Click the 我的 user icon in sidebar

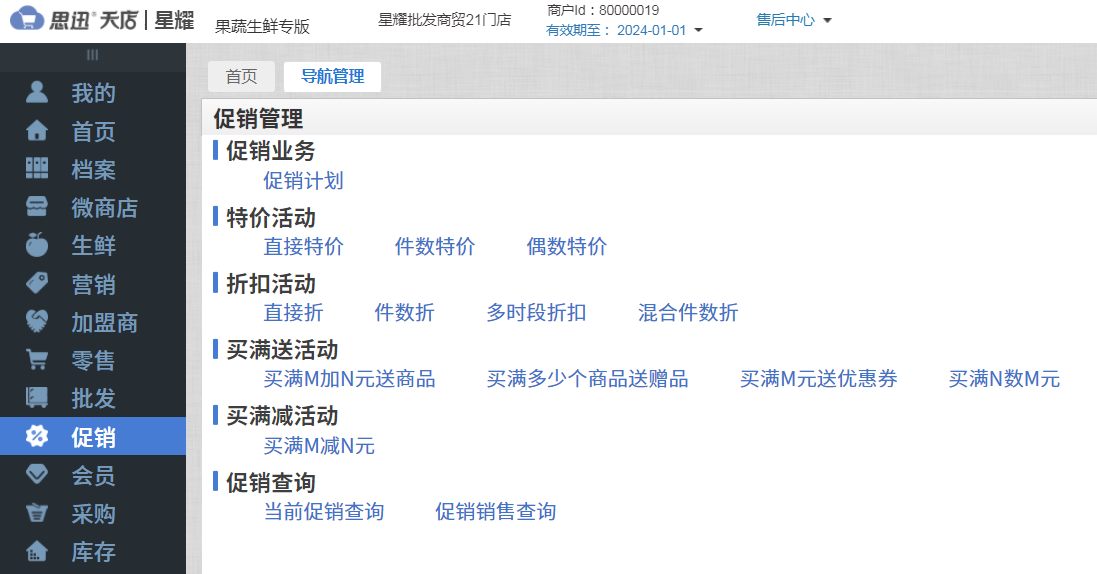tap(37, 92)
